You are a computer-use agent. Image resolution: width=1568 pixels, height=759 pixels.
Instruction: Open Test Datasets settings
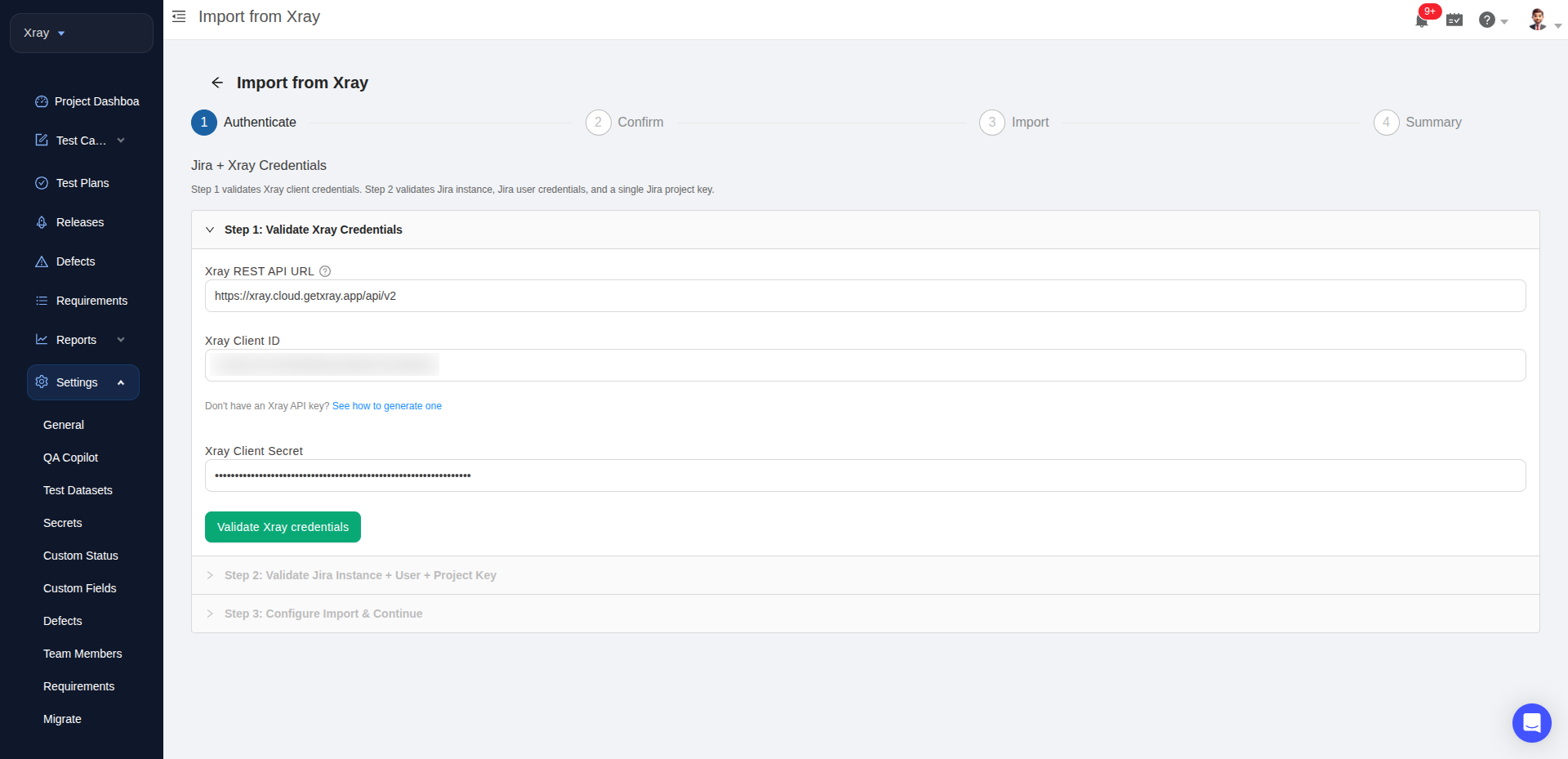point(78,490)
